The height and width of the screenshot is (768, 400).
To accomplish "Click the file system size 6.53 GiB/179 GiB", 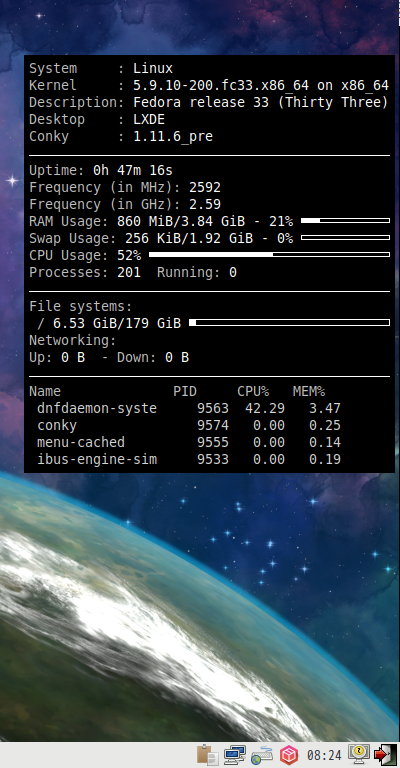I will (x=117, y=323).
